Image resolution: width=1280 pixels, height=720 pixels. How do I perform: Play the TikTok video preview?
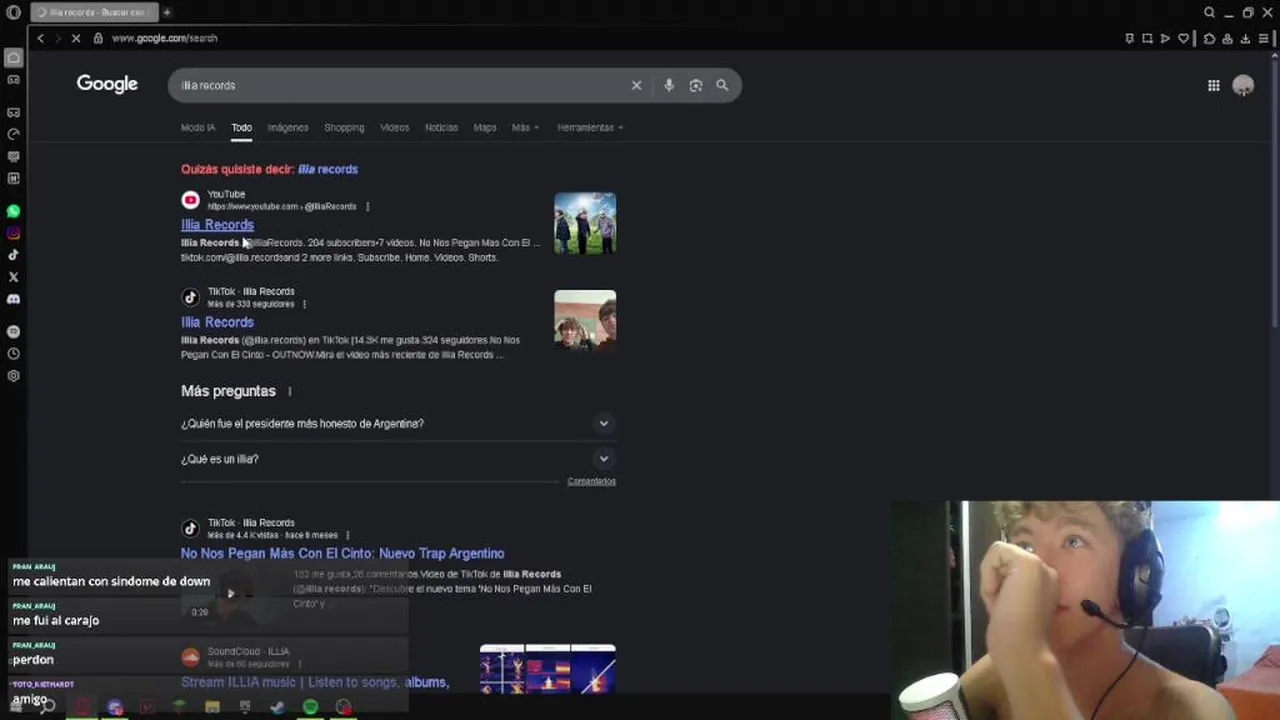[x=231, y=593]
